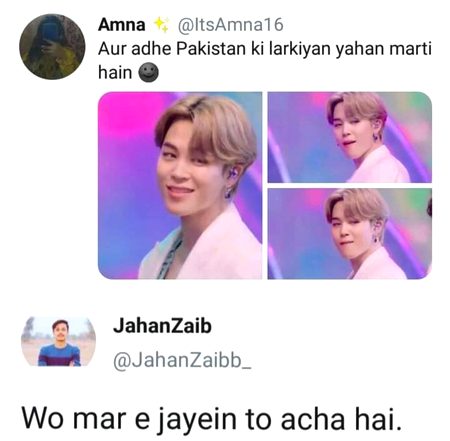Click the blue sweater in JahanZaib's avatar
The height and width of the screenshot is (441, 450).
coord(59,355)
